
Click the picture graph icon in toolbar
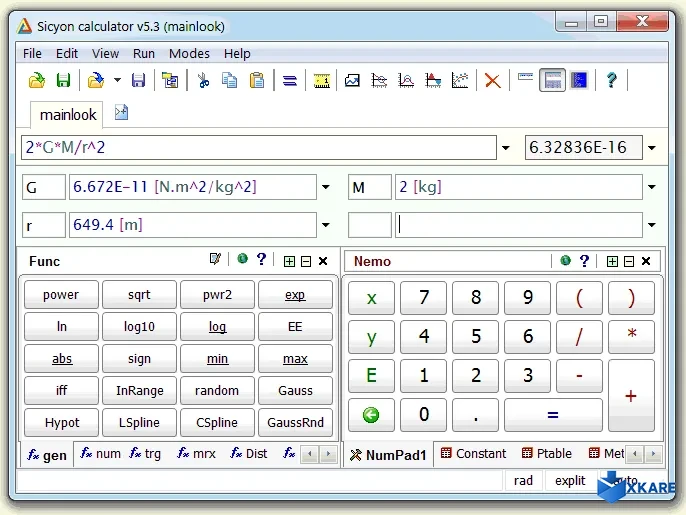352,81
